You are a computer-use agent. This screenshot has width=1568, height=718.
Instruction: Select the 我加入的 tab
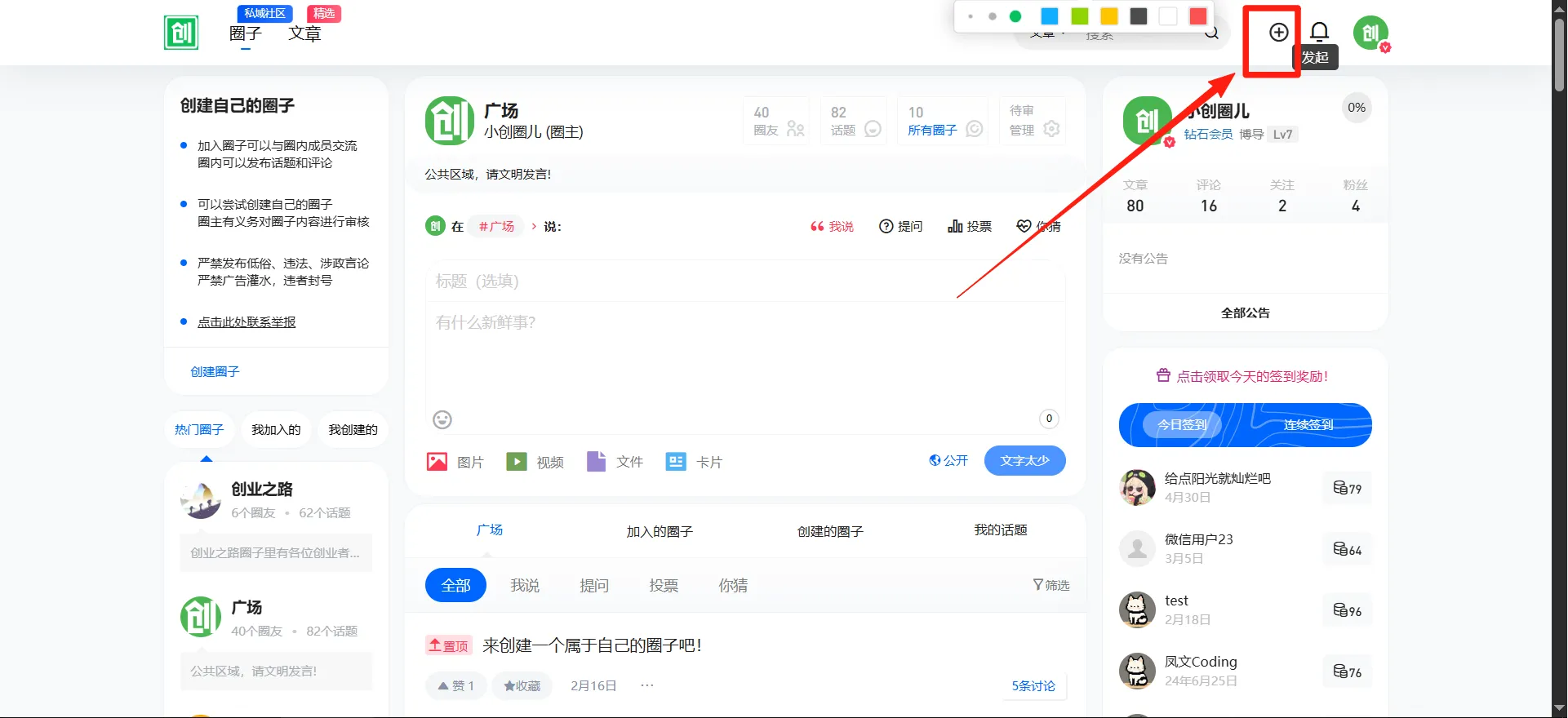[x=276, y=429]
